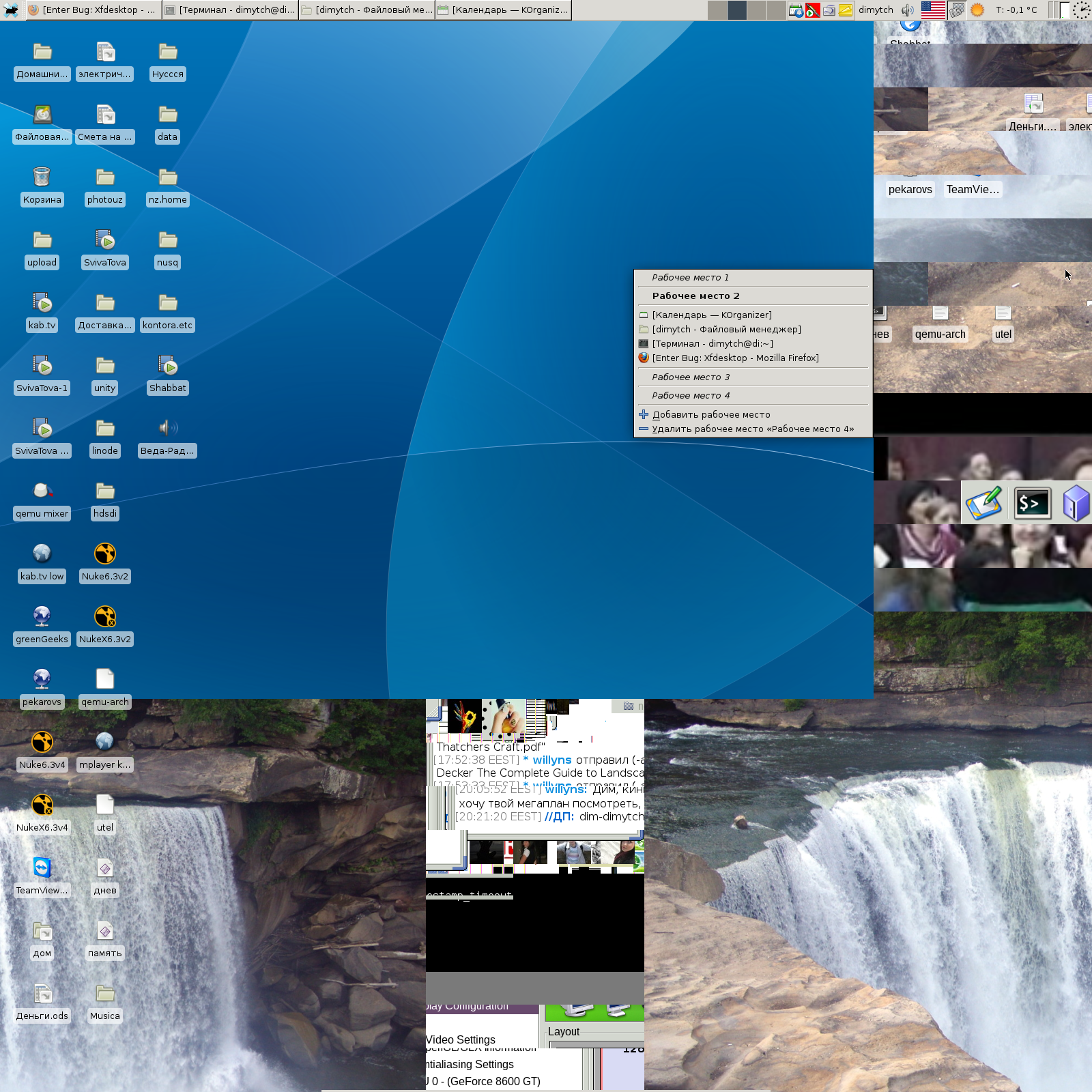Select Рабочее место 3 in the menu

691,377
